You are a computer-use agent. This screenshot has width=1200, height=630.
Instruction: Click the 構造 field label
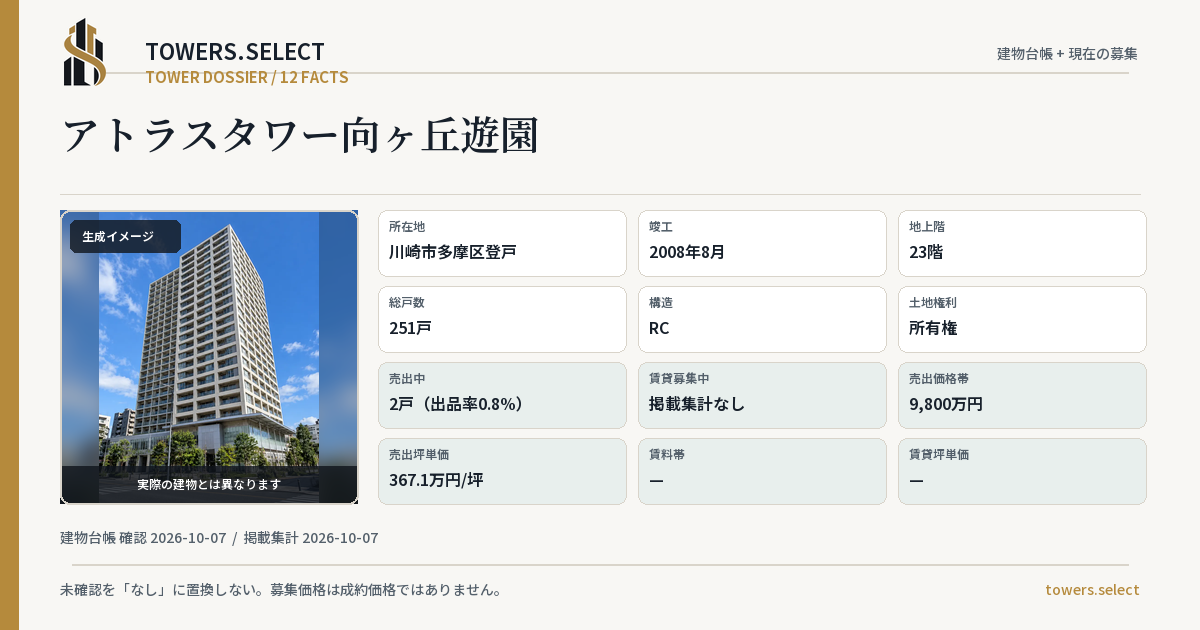(x=661, y=303)
